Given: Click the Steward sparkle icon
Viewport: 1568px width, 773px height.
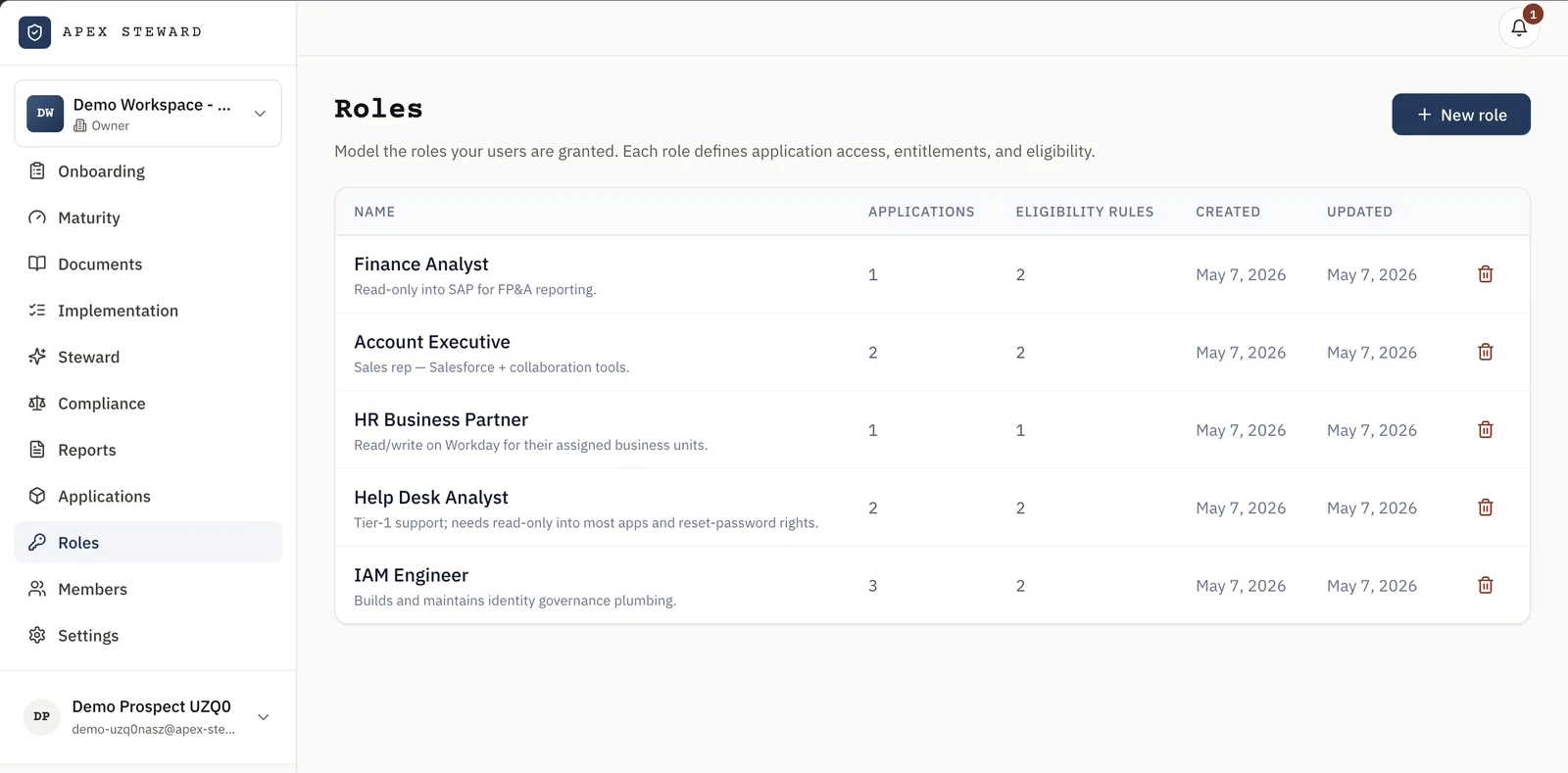Looking at the screenshot, I should [x=37, y=357].
